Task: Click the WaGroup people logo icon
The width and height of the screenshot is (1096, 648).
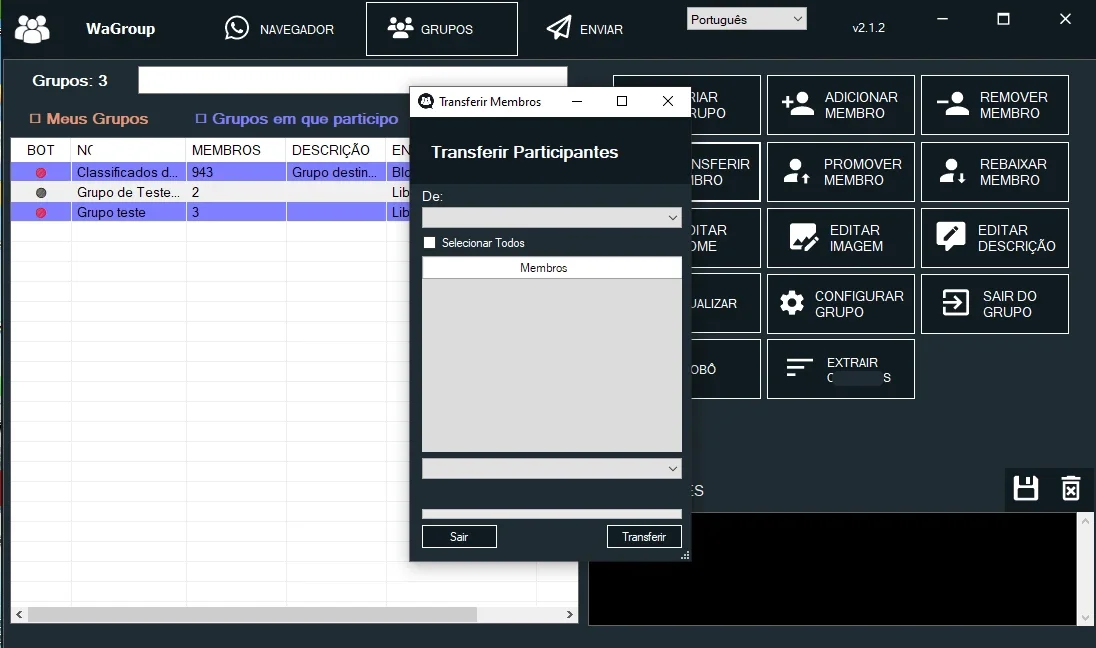Action: coord(32,29)
